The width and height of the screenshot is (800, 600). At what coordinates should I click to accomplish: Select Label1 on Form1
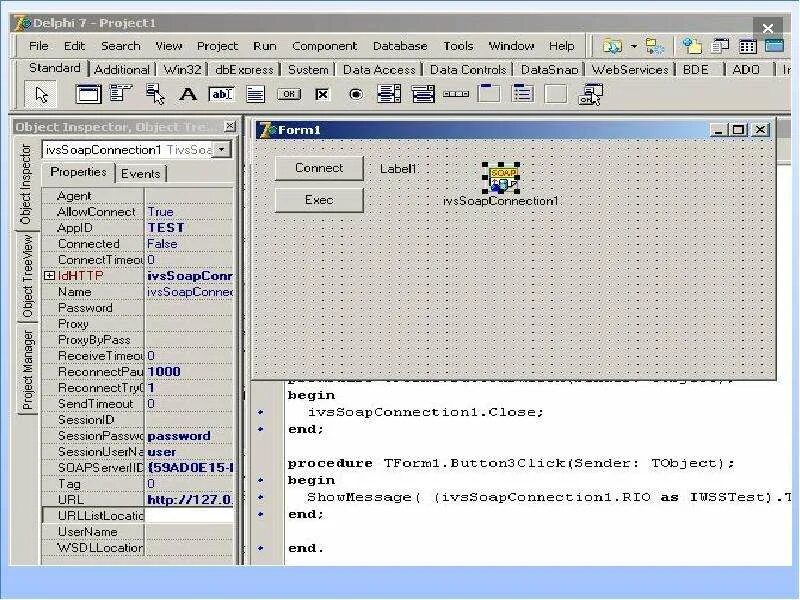(398, 169)
